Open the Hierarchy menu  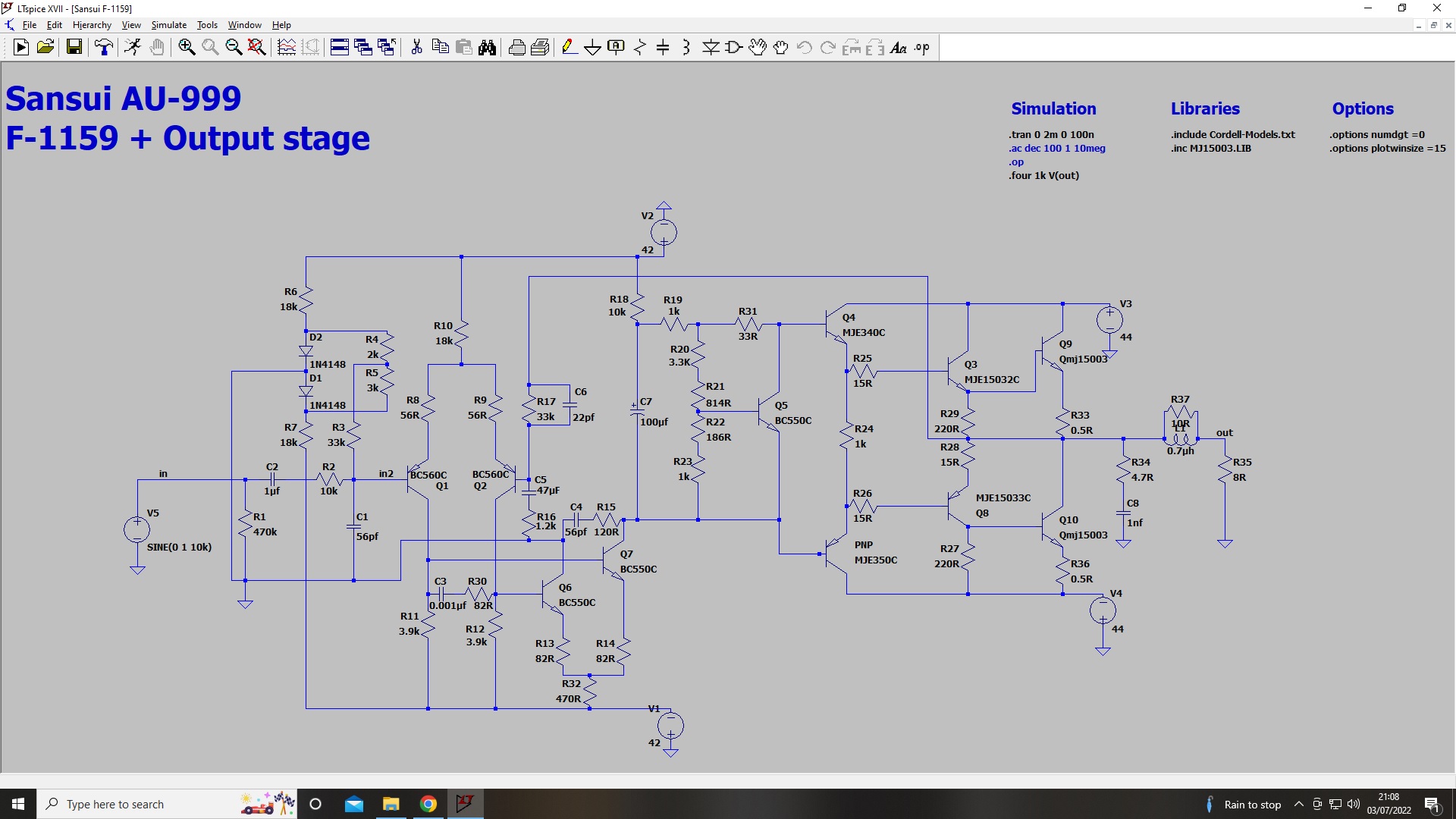92,25
